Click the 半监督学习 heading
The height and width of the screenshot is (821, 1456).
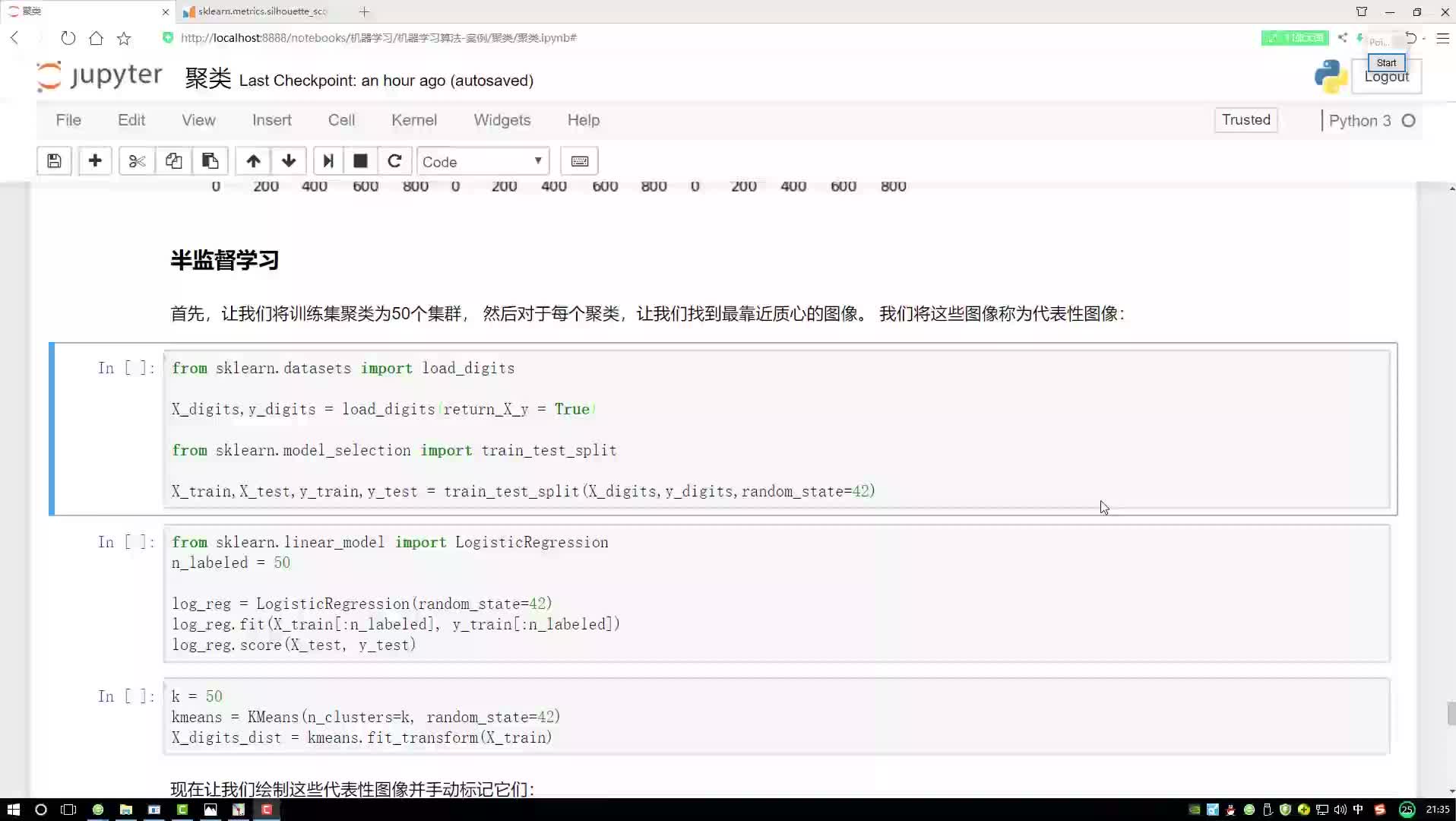coord(224,260)
